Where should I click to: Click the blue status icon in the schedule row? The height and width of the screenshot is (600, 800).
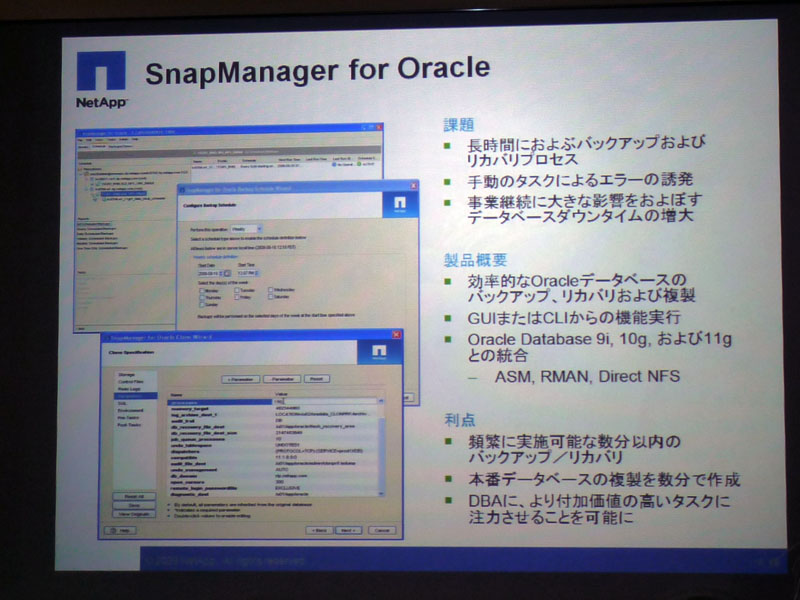coord(334,164)
